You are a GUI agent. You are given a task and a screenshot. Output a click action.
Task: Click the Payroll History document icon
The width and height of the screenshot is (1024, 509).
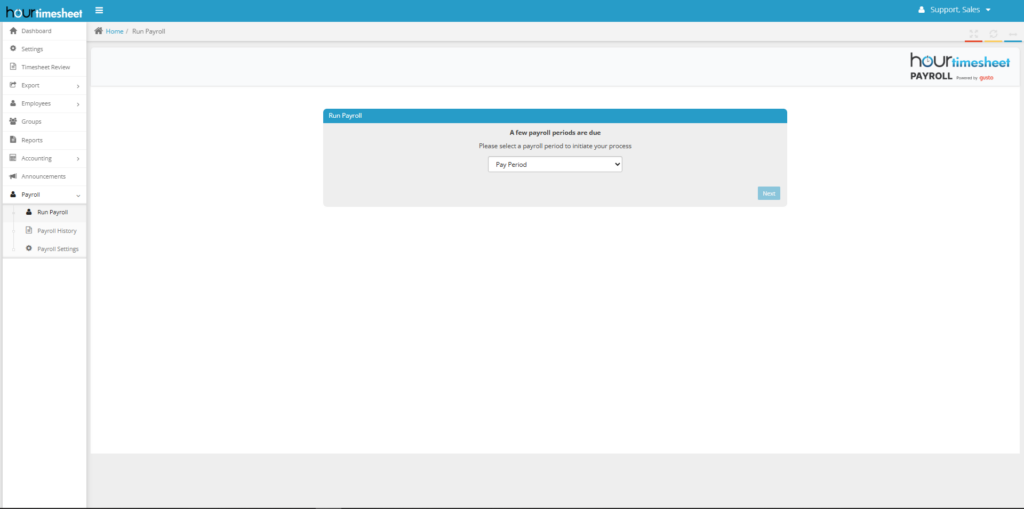29,230
